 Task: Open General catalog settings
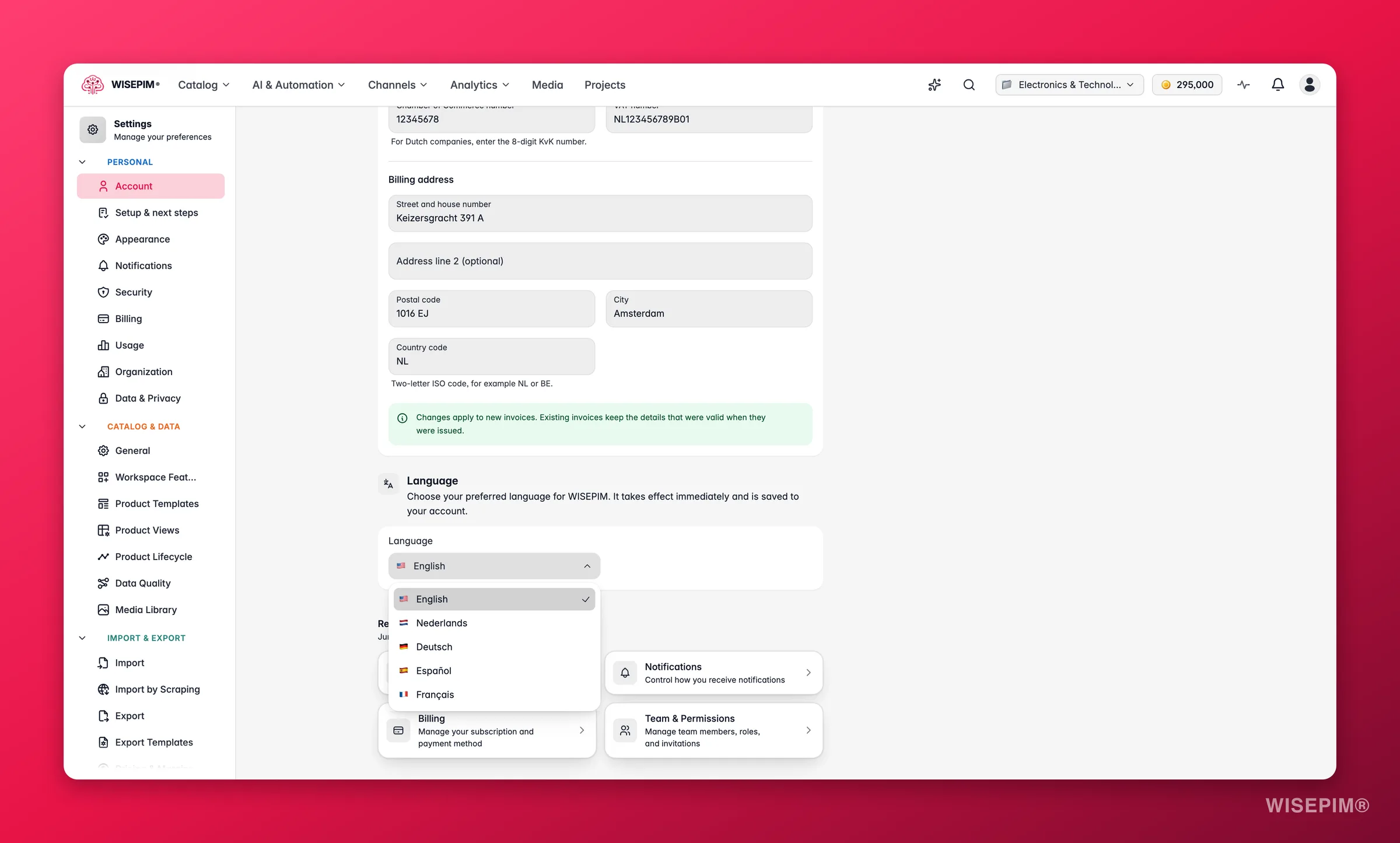coord(150,451)
